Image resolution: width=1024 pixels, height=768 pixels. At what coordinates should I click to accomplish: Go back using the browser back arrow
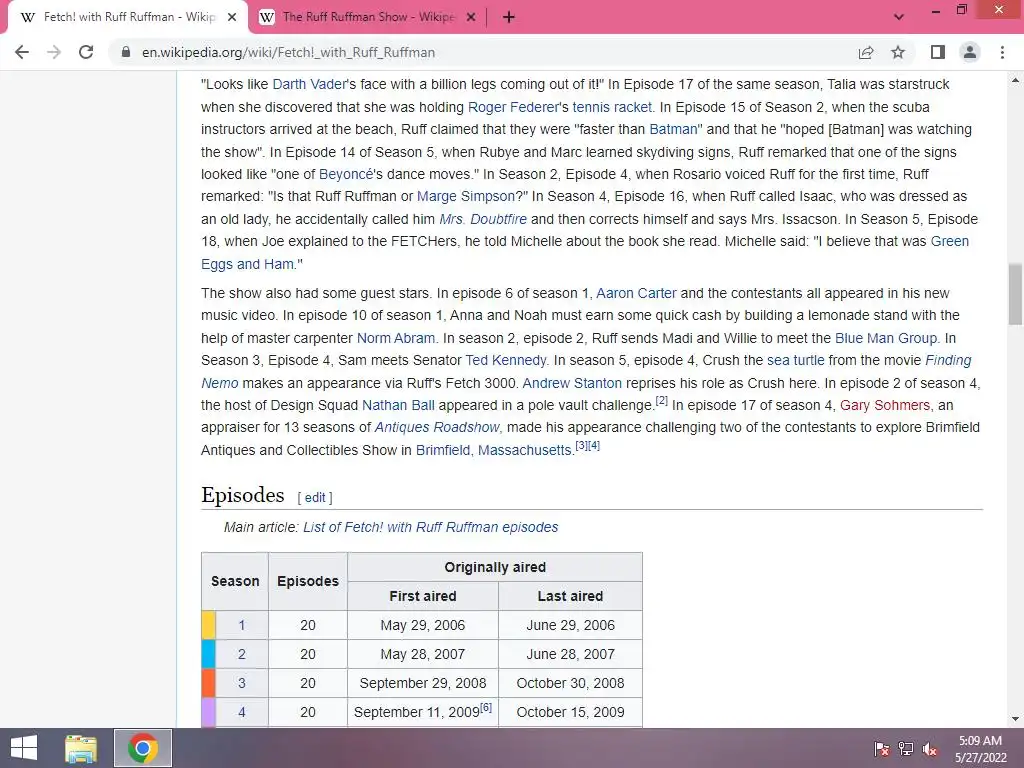coord(22,52)
